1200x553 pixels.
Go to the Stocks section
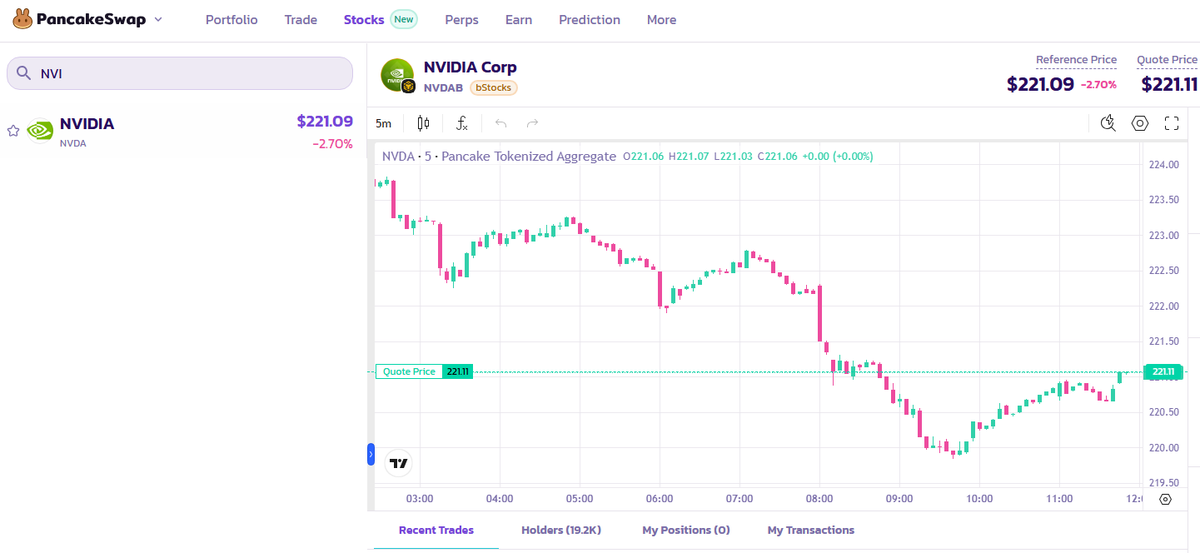tap(363, 20)
